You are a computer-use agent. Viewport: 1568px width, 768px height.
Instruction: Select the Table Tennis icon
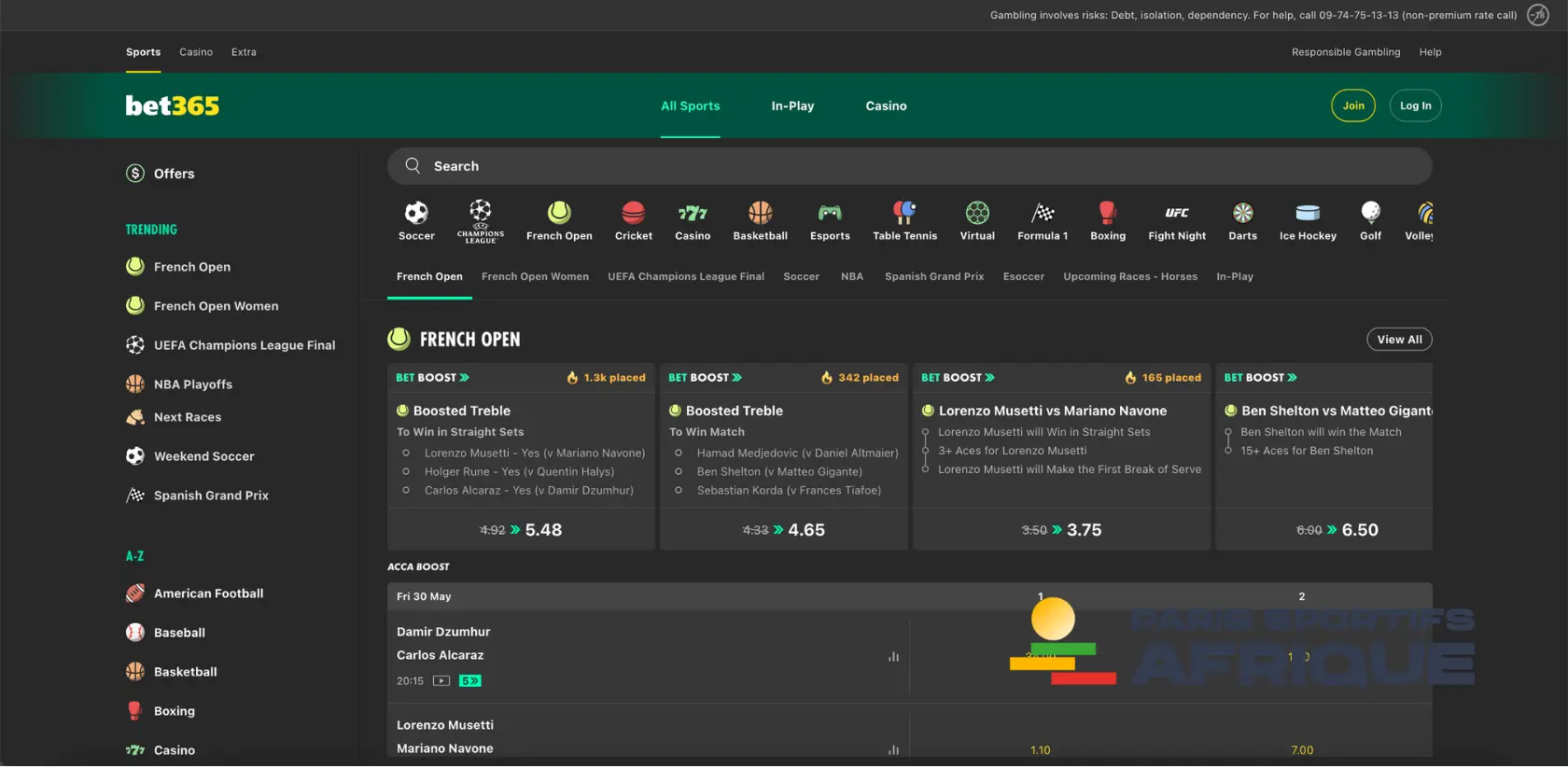coord(904,213)
